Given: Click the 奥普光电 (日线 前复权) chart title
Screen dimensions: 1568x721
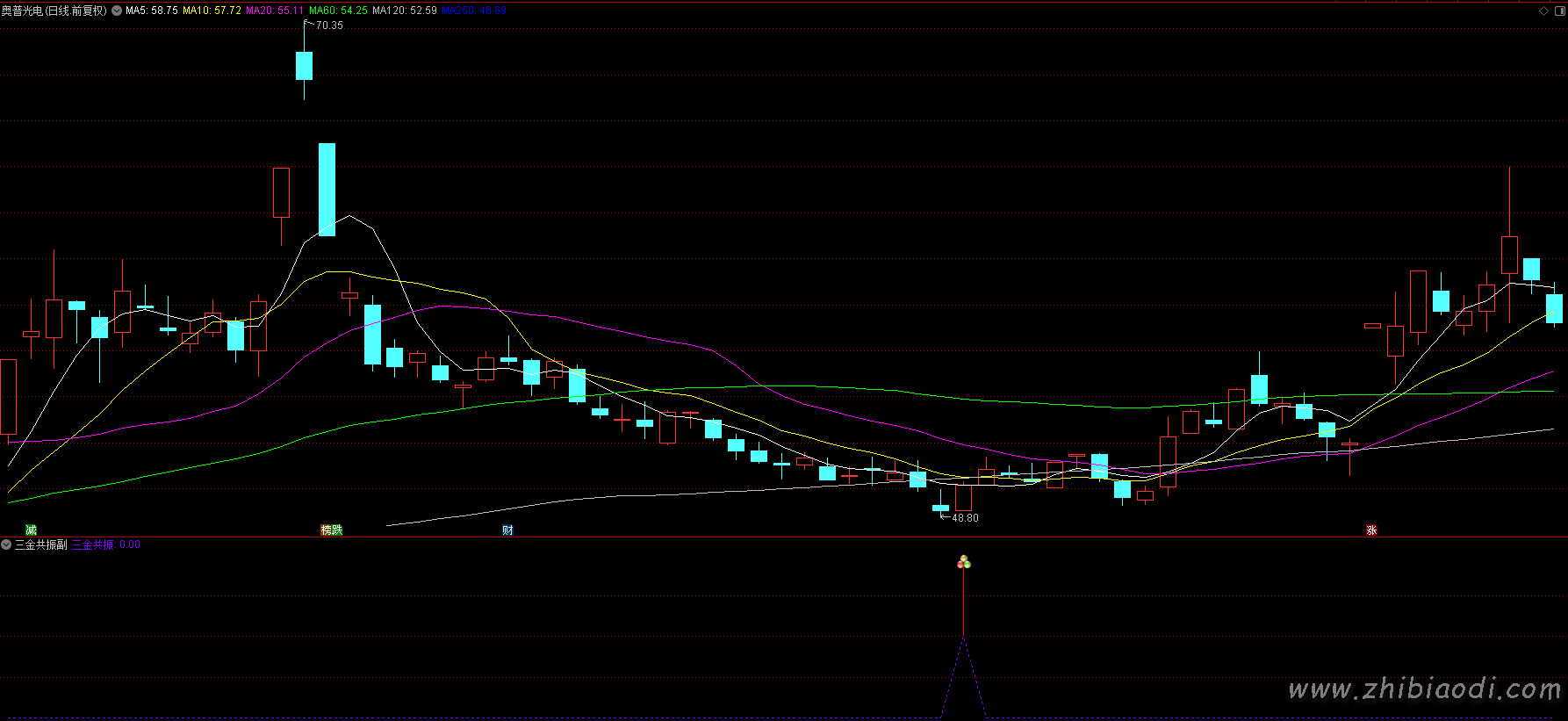Looking at the screenshot, I should 54,11.
